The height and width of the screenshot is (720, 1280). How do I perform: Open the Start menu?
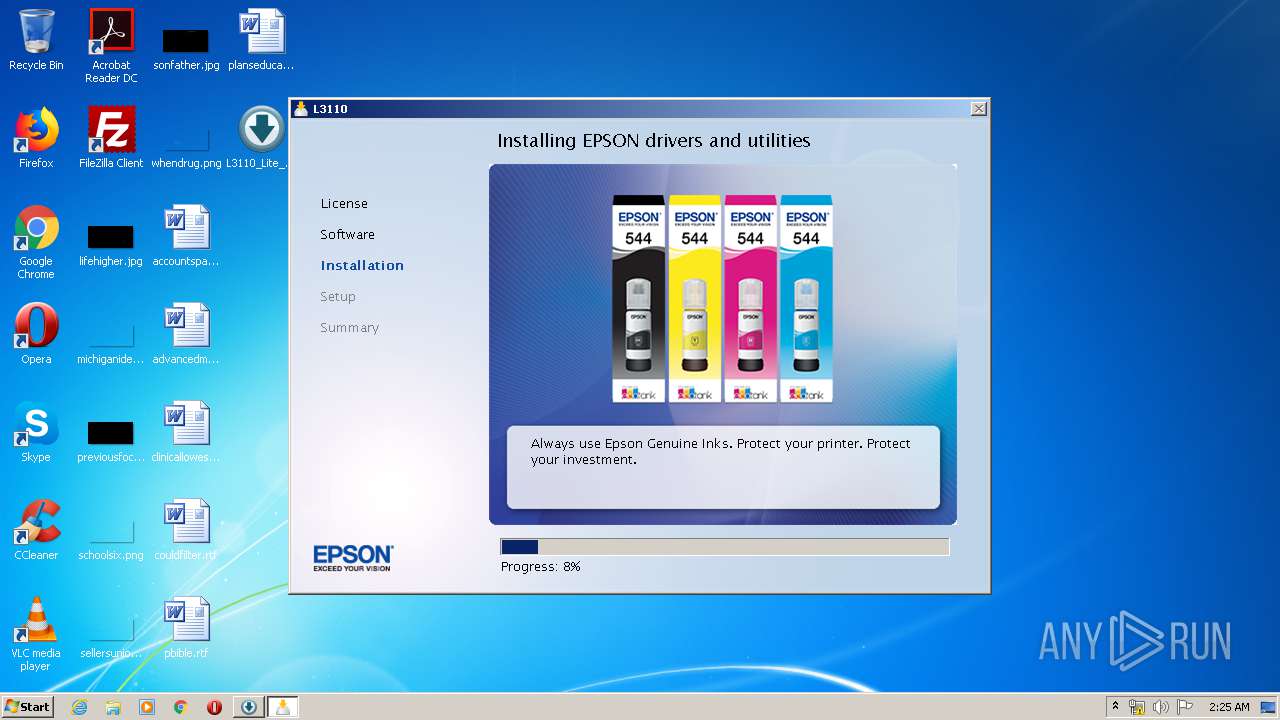click(x=27, y=707)
